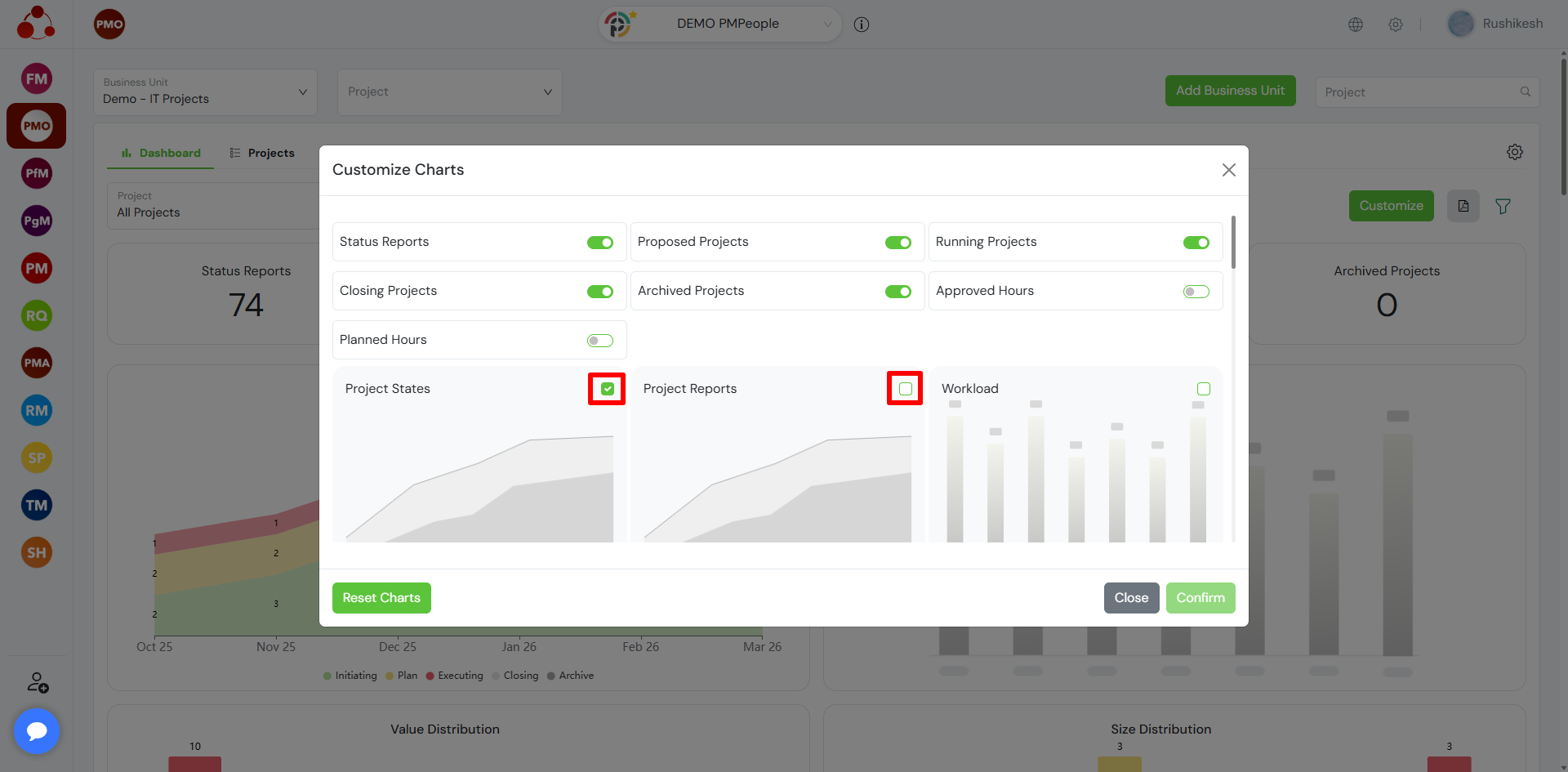This screenshot has width=1568, height=772.
Task: Click the dialog's vertical scrollbar
Action: (1233, 243)
